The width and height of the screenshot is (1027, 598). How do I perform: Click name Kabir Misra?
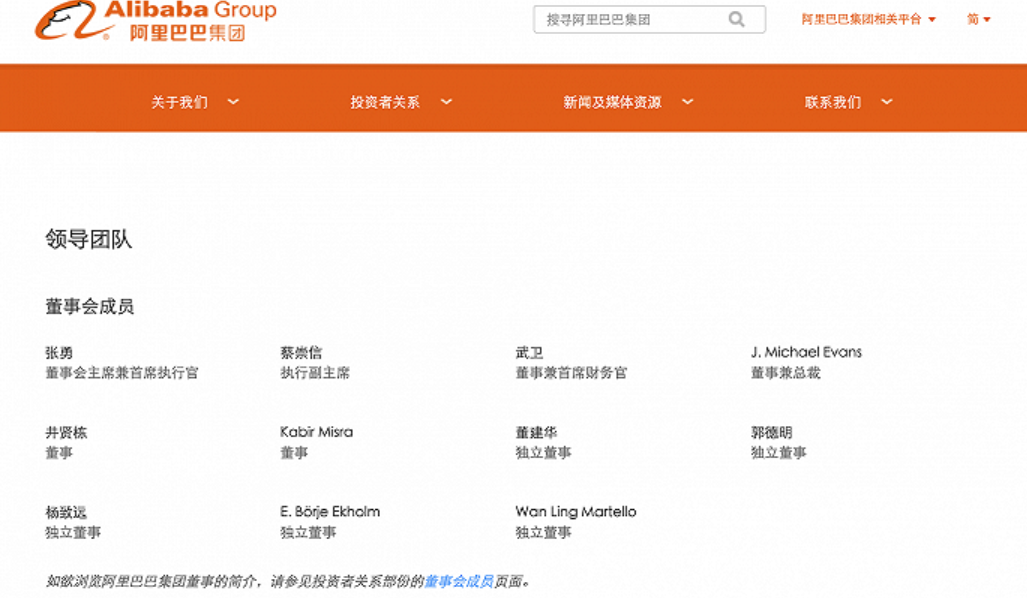pos(316,432)
